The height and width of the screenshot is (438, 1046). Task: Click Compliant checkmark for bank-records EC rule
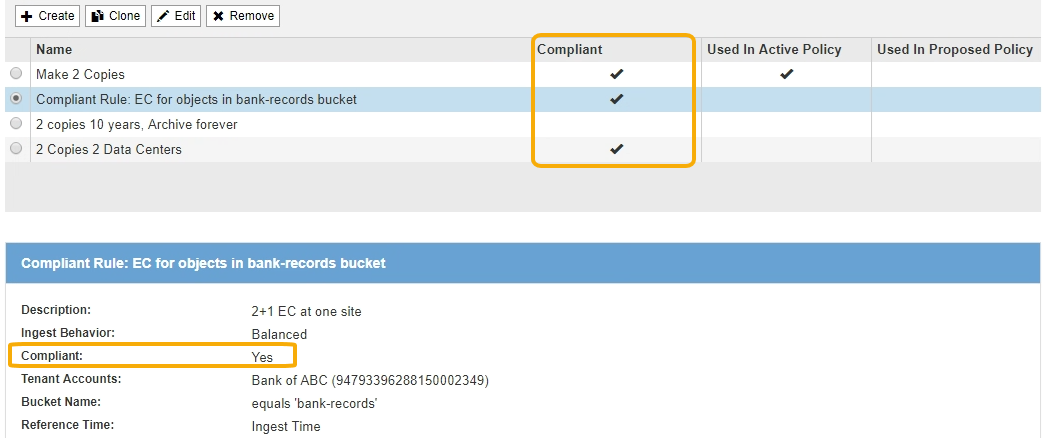pos(616,99)
